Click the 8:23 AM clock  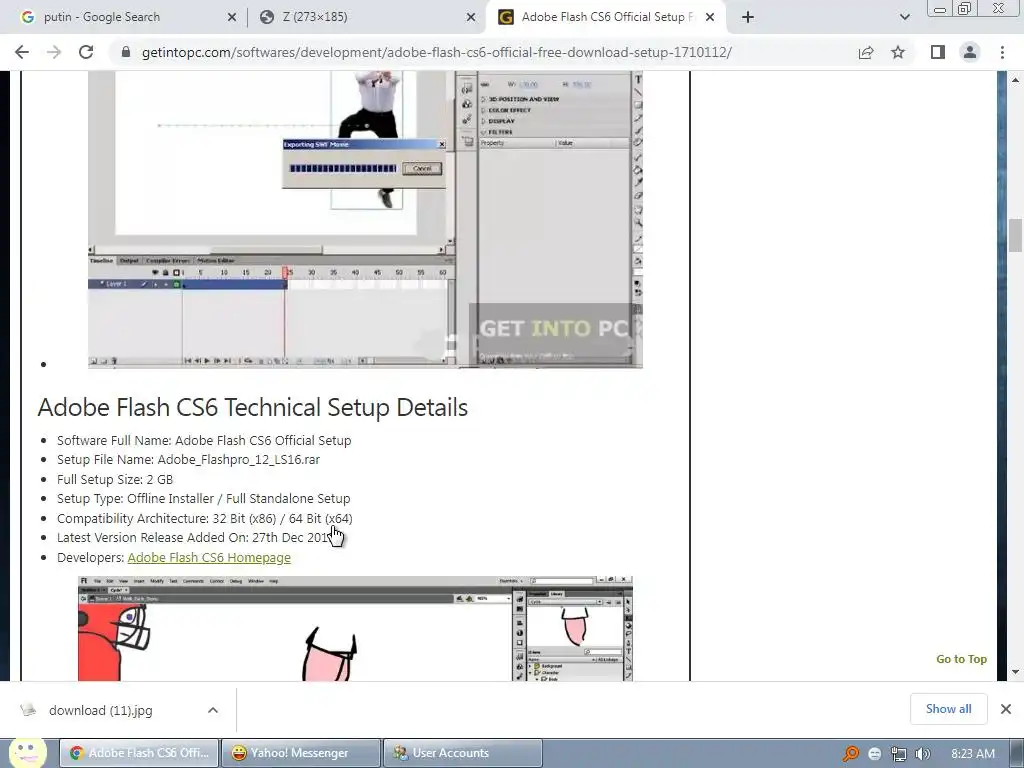pyautogui.click(x=972, y=754)
